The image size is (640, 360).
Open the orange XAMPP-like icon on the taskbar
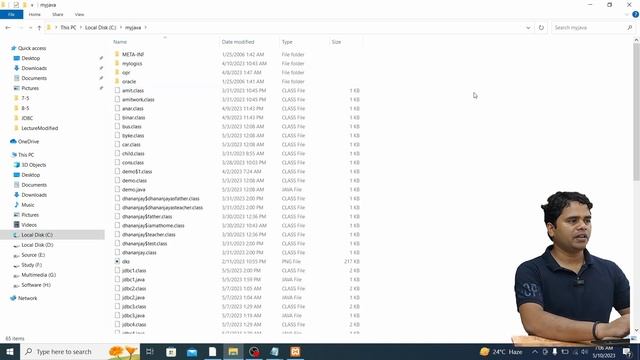click(296, 351)
